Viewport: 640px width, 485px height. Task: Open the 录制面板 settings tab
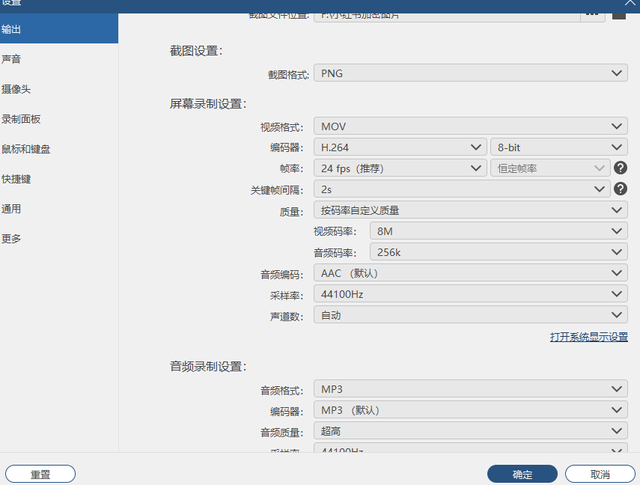coord(59,119)
